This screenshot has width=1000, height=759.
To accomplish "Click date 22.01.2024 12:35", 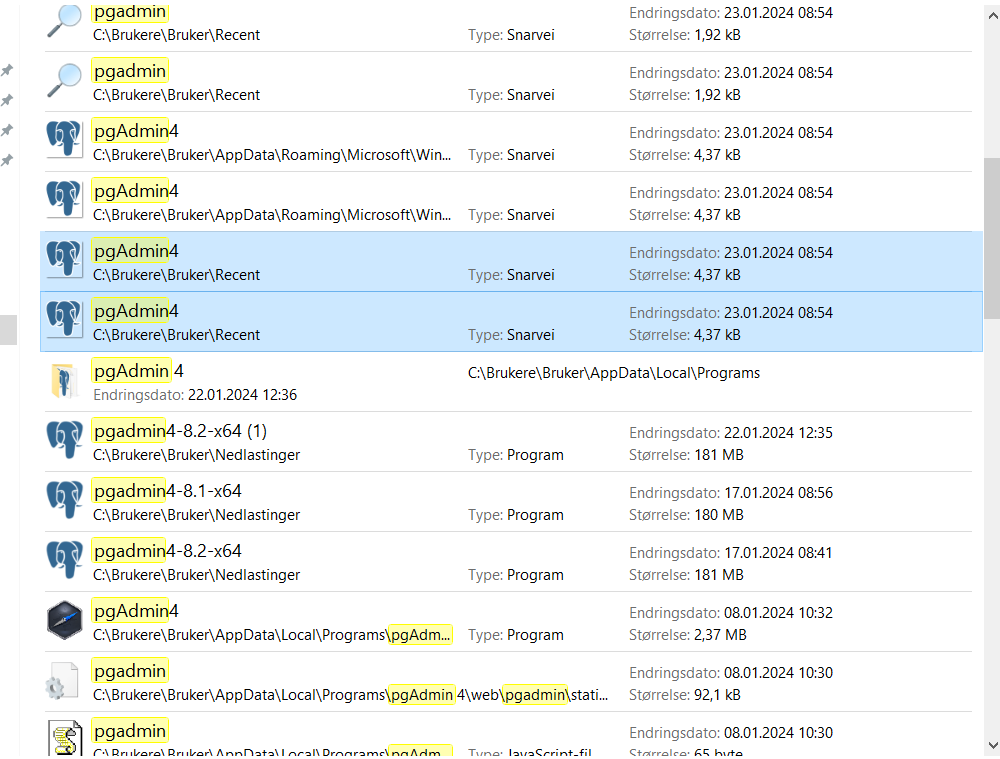I will coord(778,433).
